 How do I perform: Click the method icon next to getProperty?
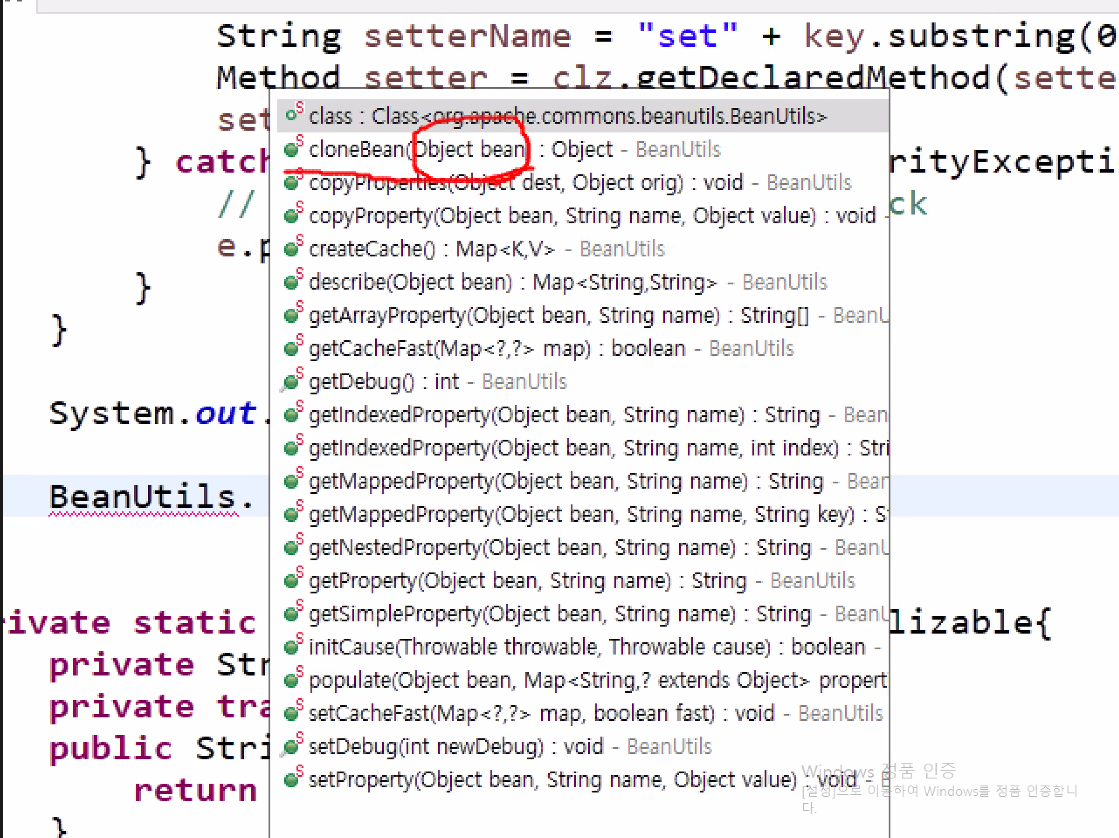coord(293,578)
